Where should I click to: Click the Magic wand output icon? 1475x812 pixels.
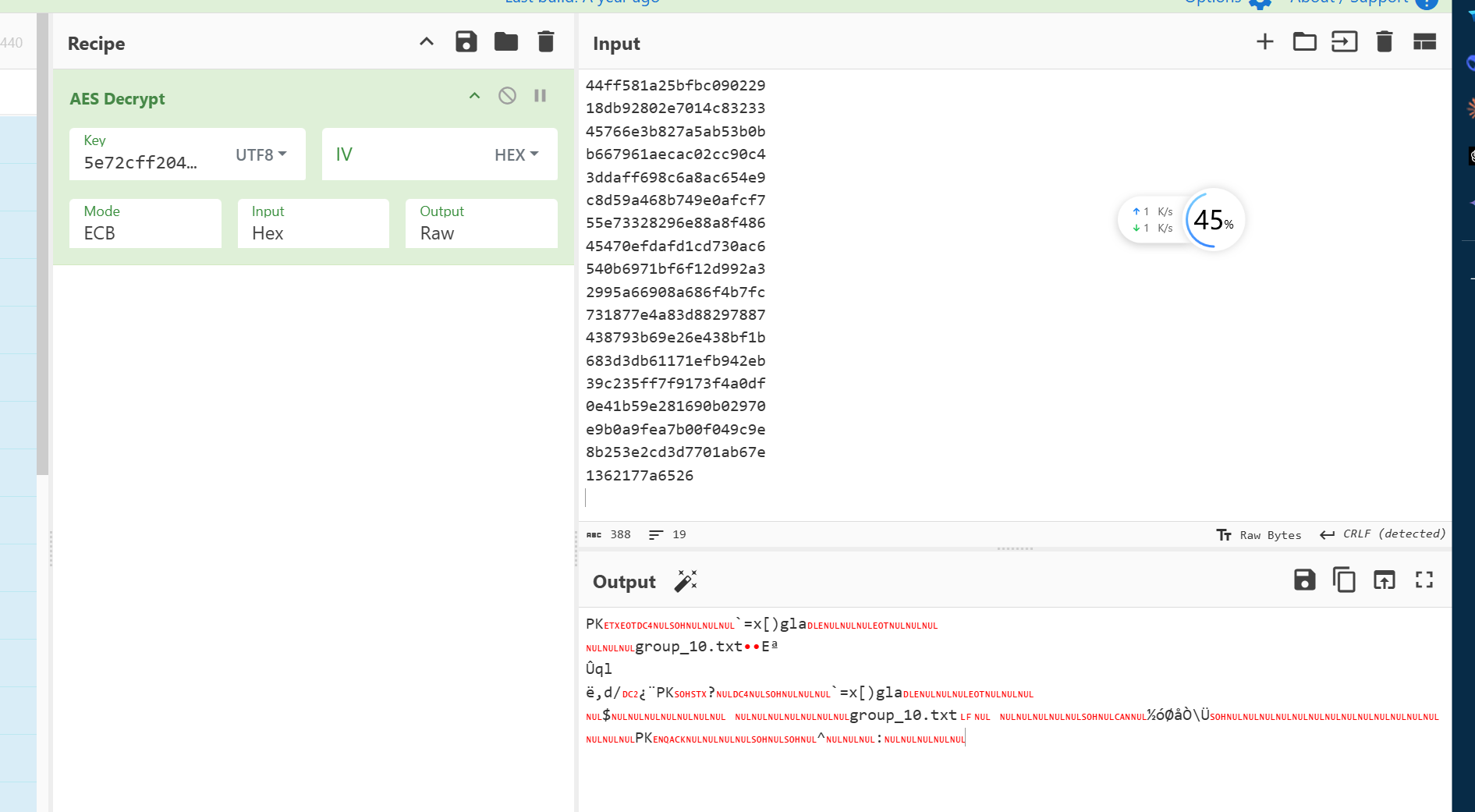coord(686,581)
